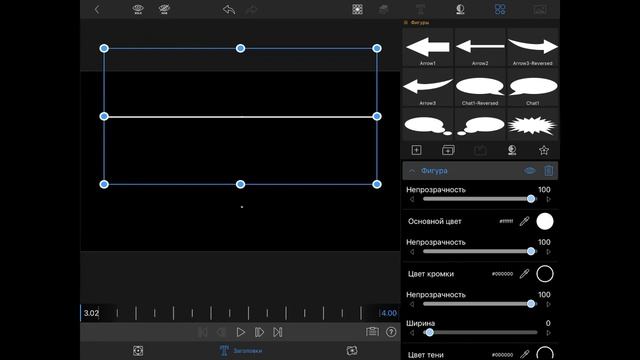Duplicate layer with stacked plus icon
The image size is (640, 360).
click(x=448, y=150)
